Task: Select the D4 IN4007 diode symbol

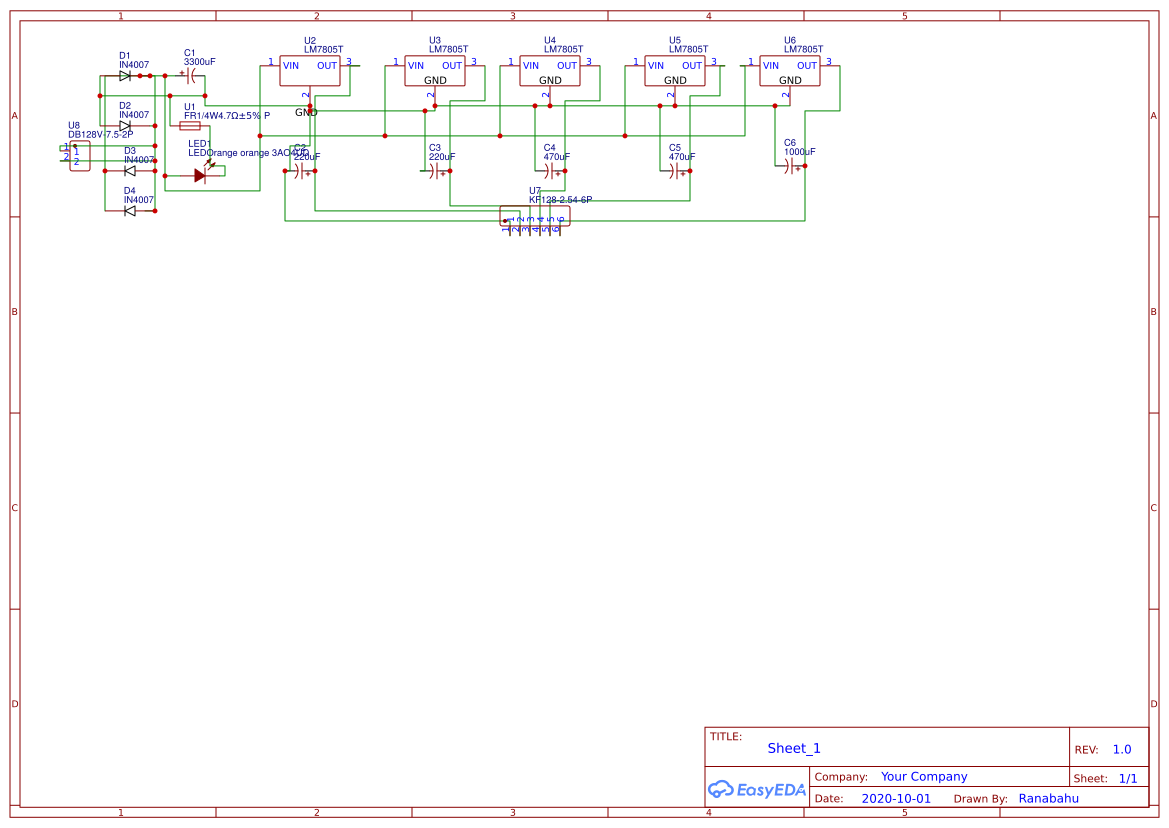Action: coord(128,211)
